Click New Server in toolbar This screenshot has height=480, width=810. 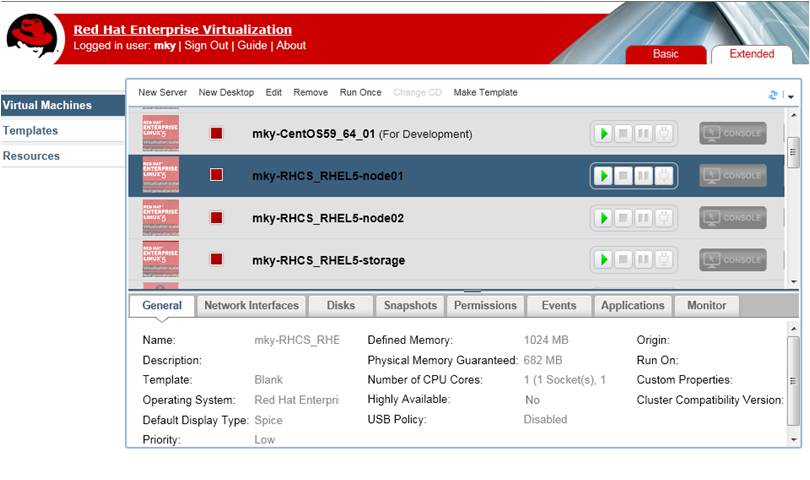click(x=162, y=92)
